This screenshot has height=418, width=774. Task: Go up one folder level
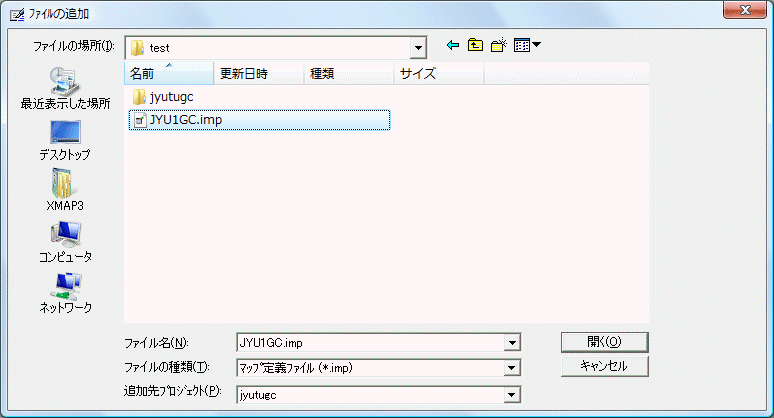point(475,45)
